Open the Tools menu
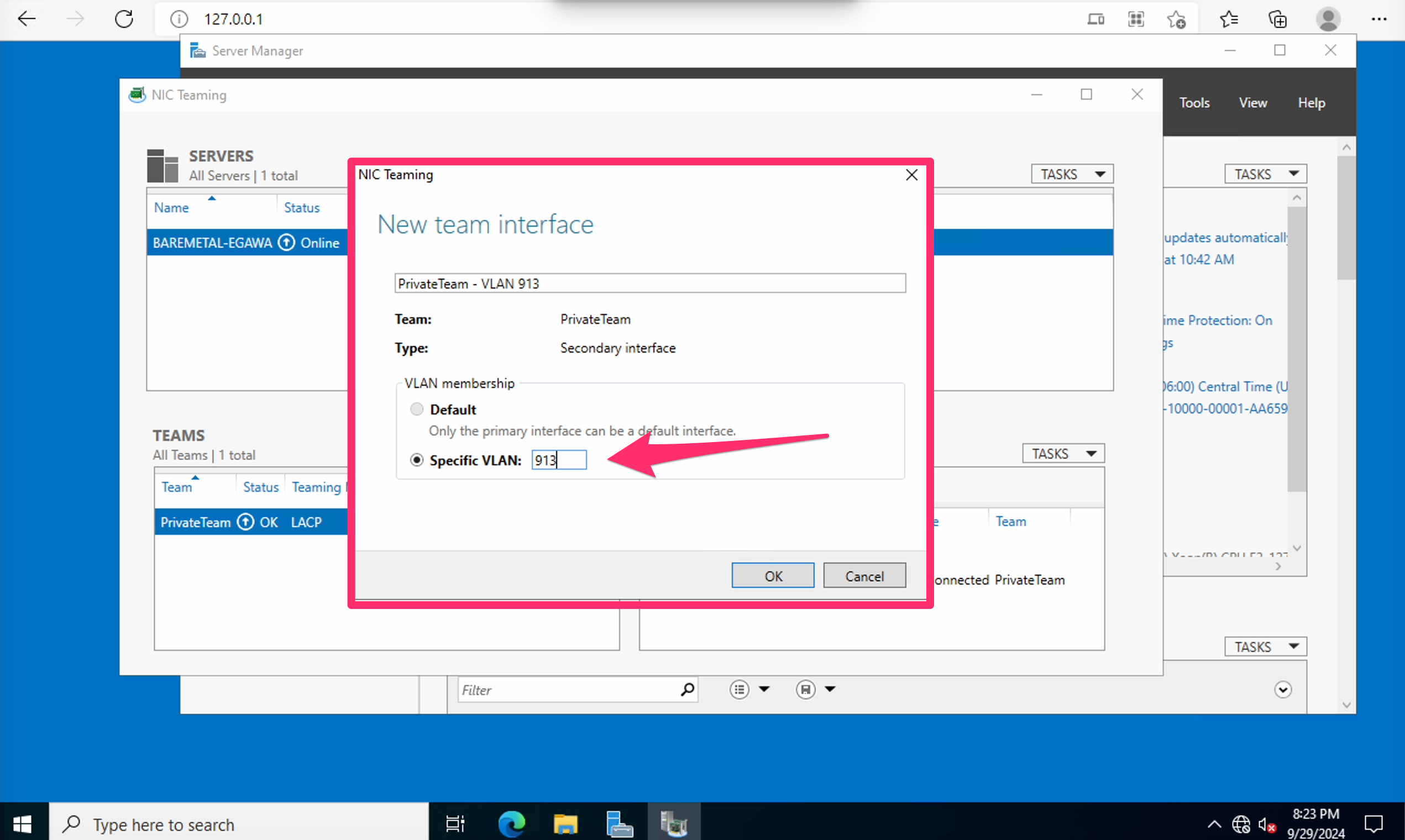The height and width of the screenshot is (840, 1405). point(1194,103)
